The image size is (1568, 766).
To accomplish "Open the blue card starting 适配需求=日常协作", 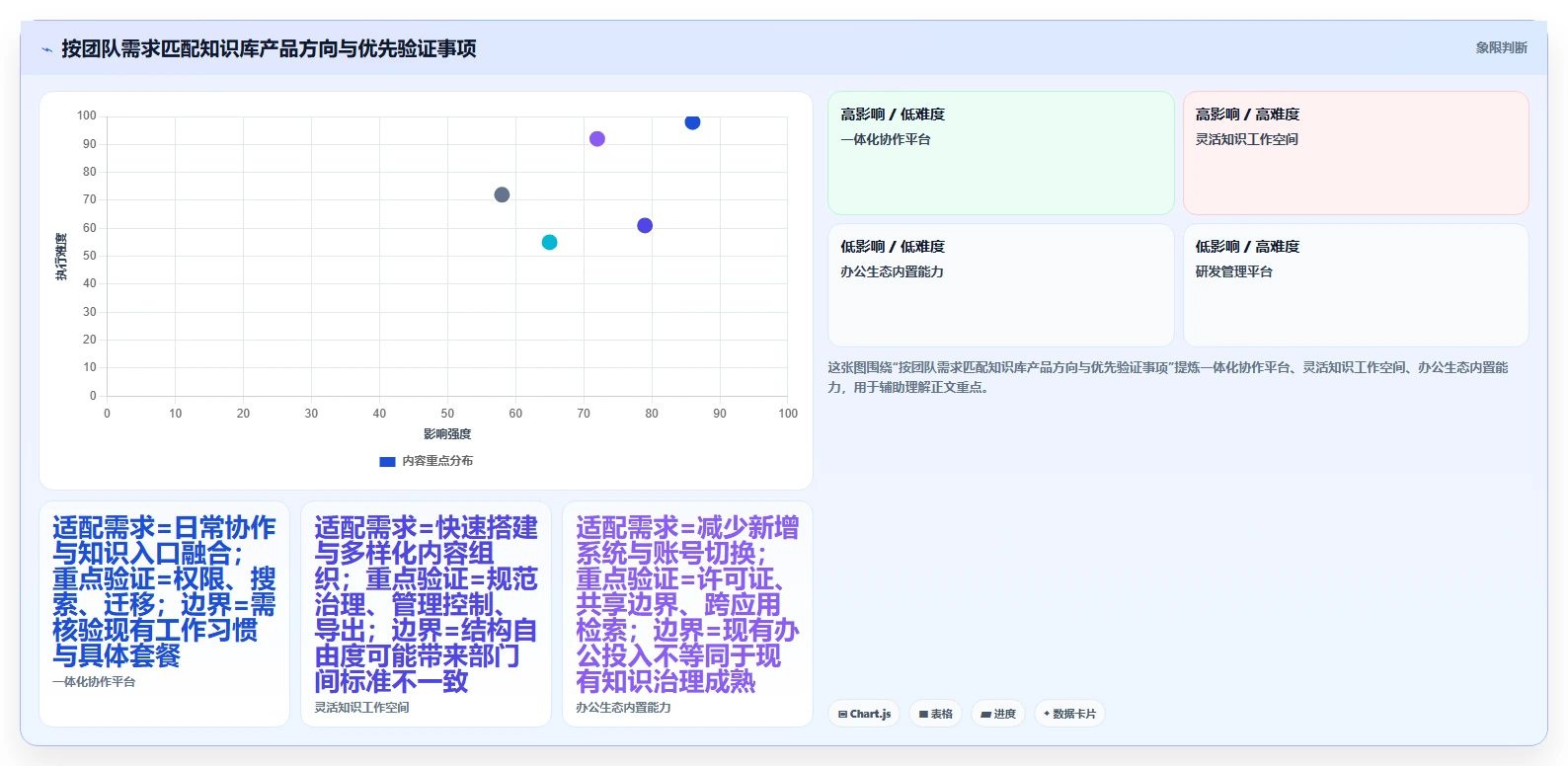I will click(164, 614).
